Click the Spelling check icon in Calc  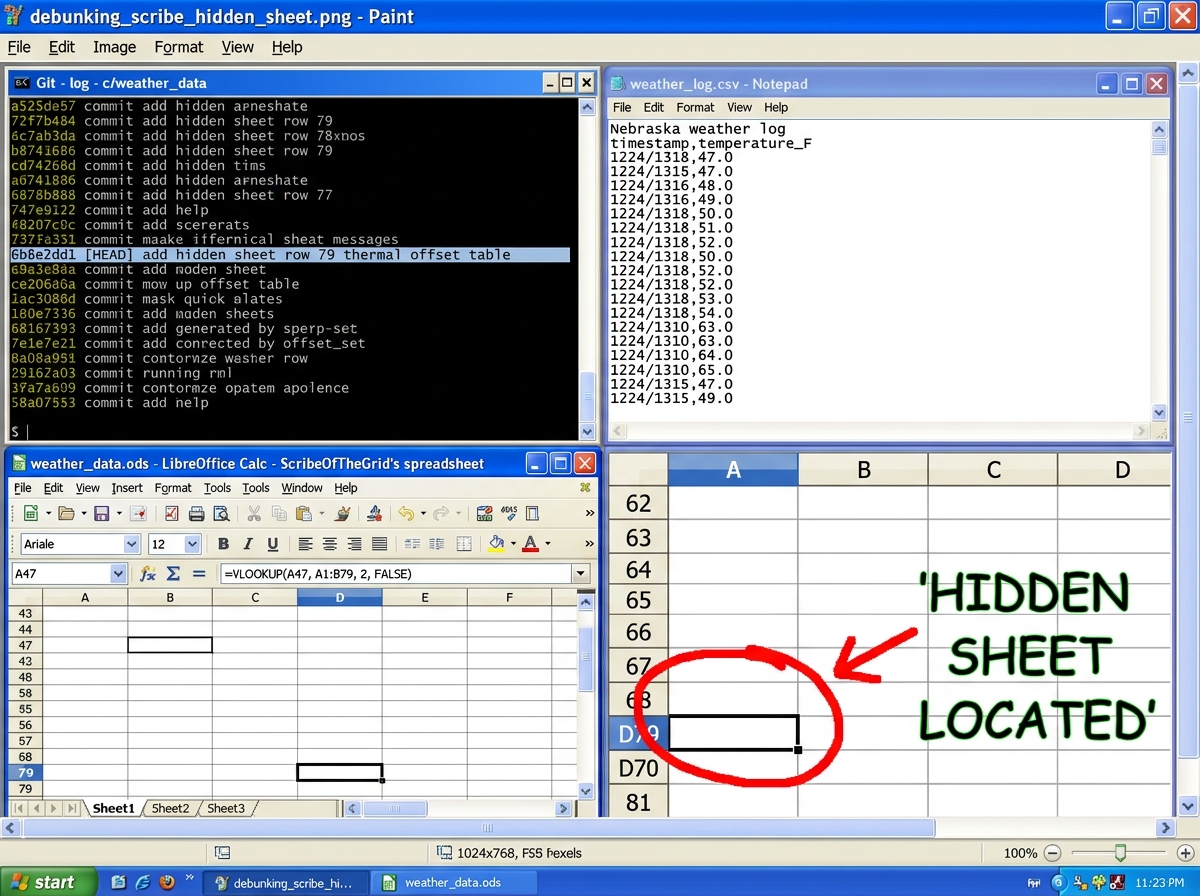[x=375, y=514]
